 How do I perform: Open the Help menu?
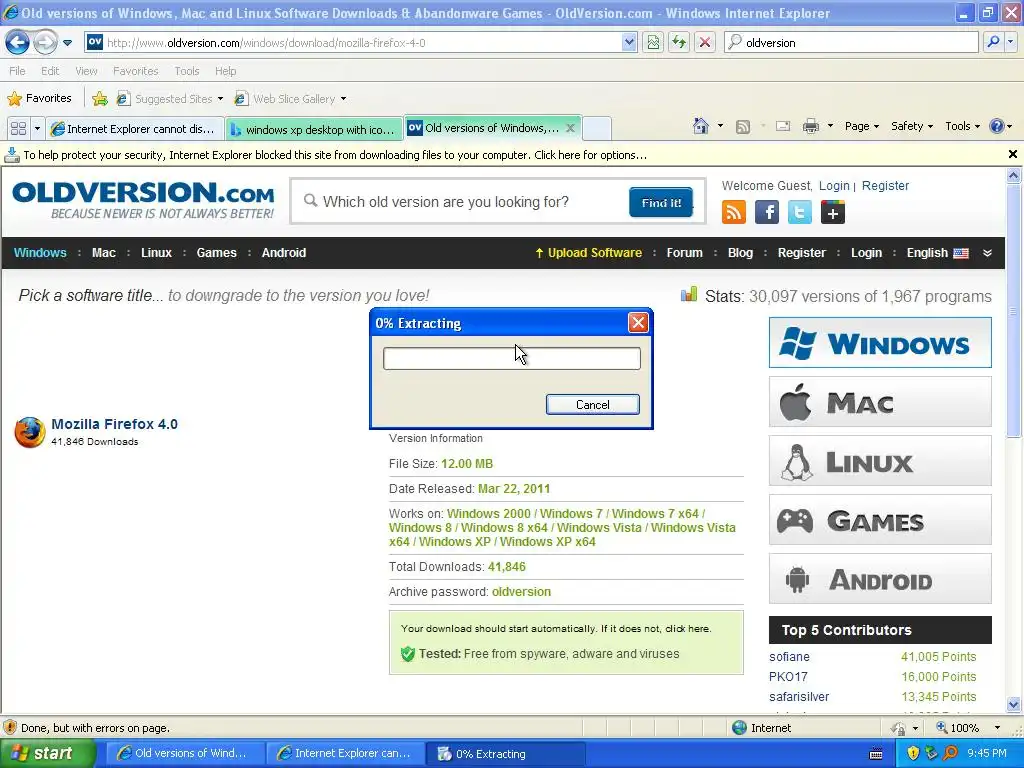coord(225,71)
